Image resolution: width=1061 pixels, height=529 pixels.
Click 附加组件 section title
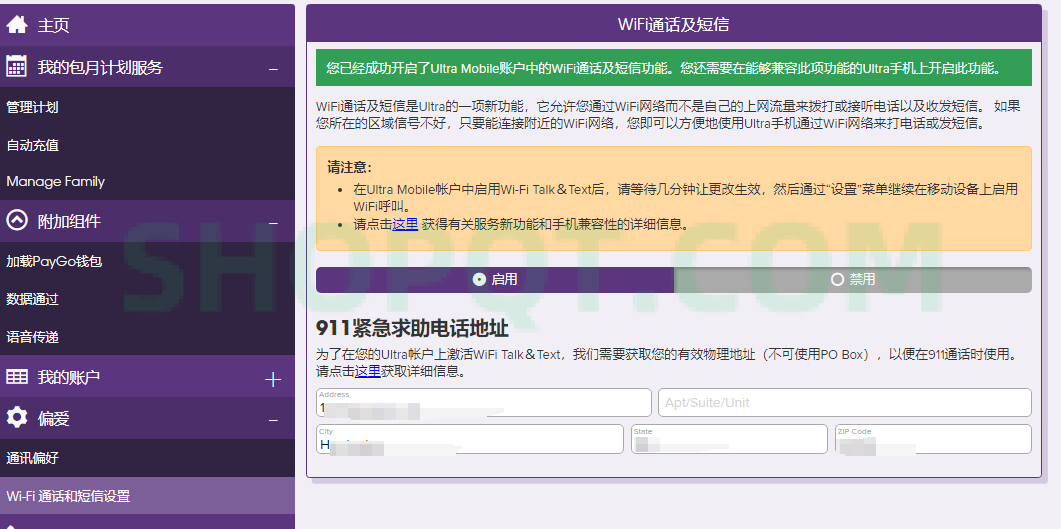pyautogui.click(x=69, y=221)
